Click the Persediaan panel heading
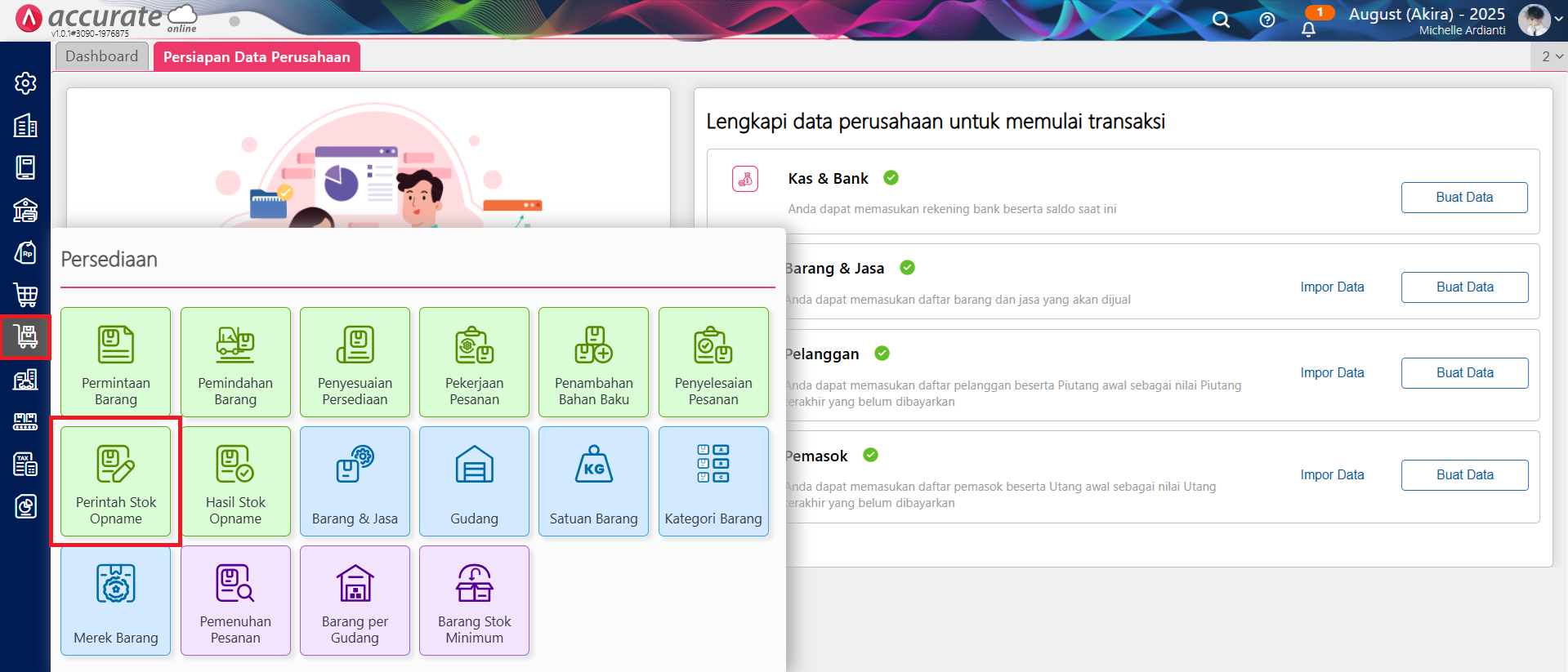This screenshot has width=1568, height=672. pyautogui.click(x=109, y=260)
